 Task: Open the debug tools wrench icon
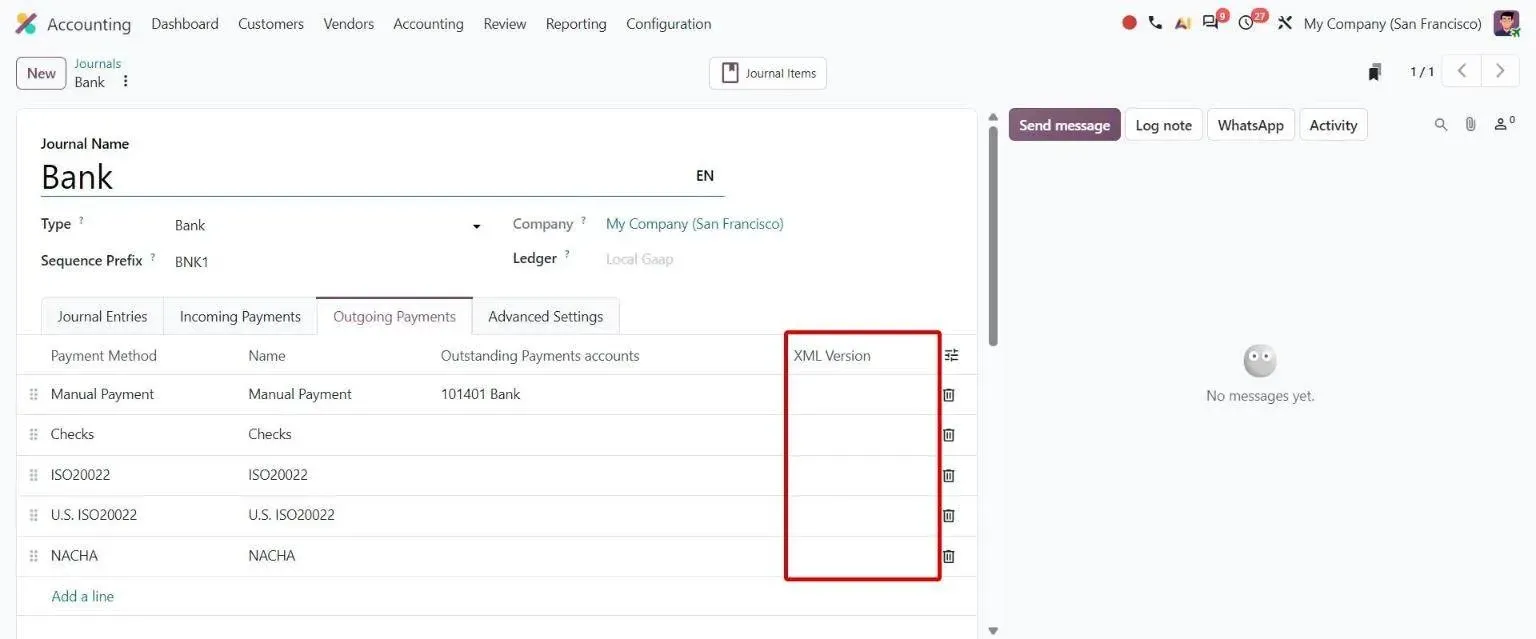1285,23
